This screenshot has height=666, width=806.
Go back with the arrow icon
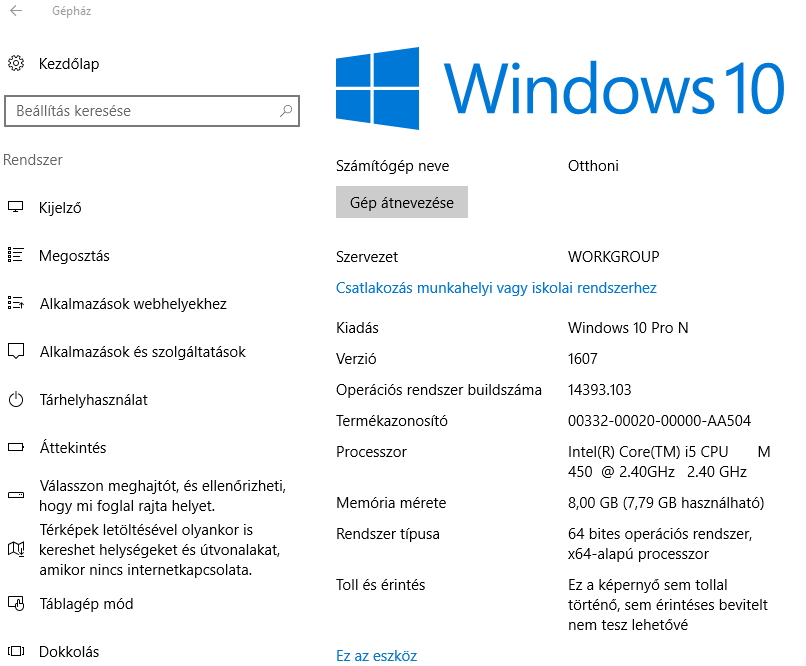coord(16,11)
